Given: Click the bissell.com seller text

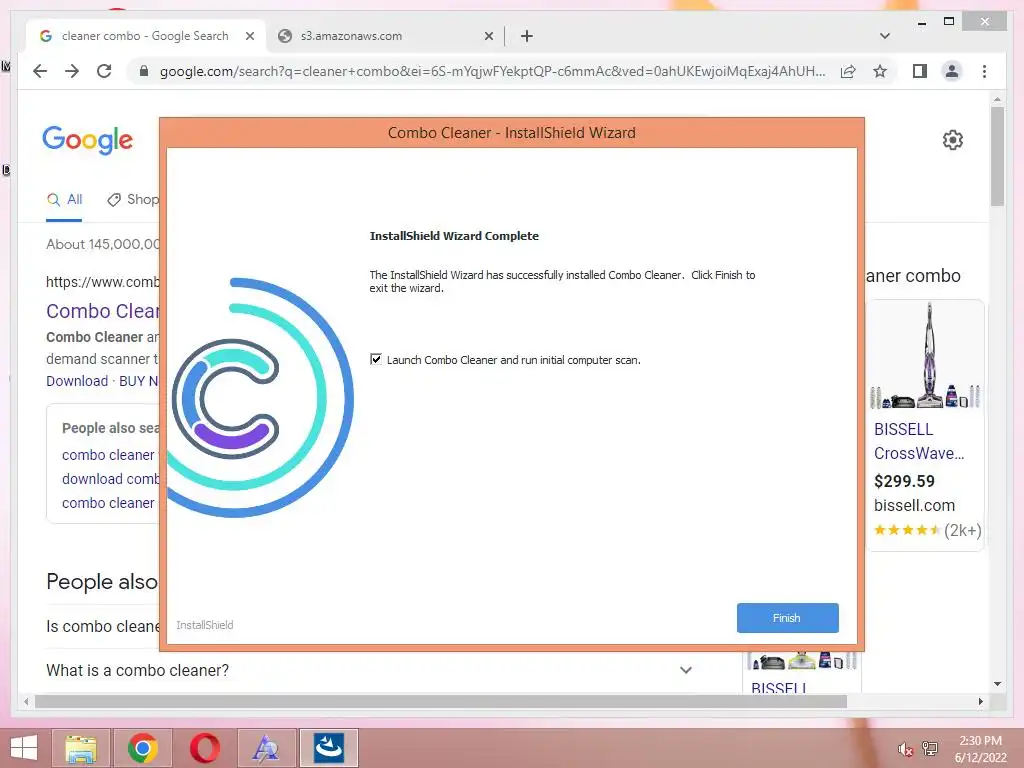Looking at the screenshot, I should (914, 505).
